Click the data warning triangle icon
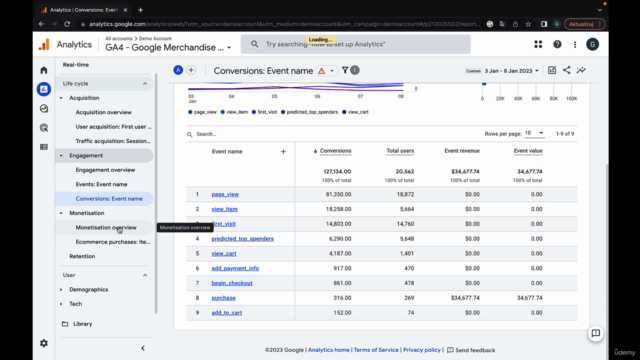Viewport: 640px width, 360px height. tap(322, 71)
